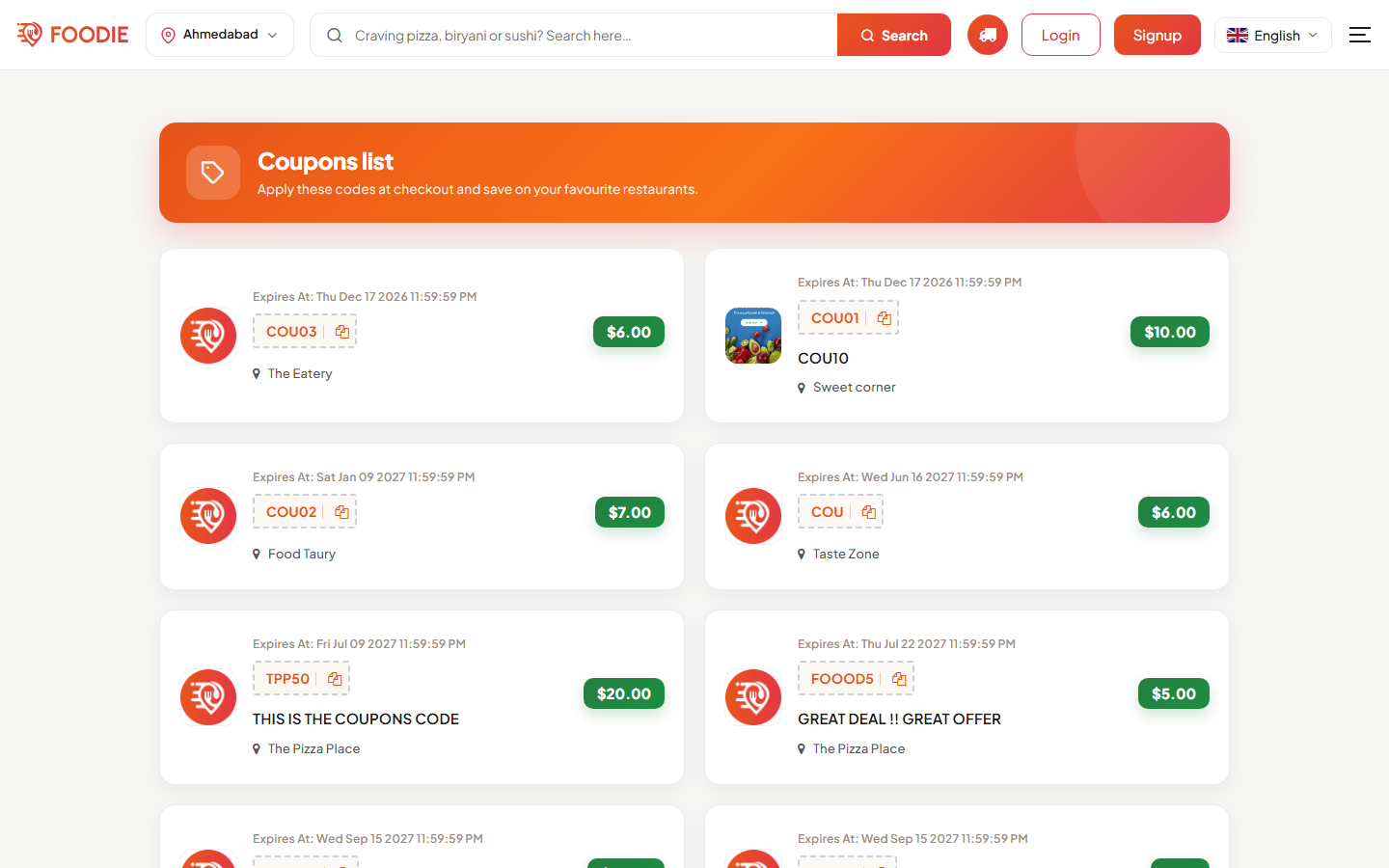
Task: Click the UK flag icon
Action: coord(1238,35)
